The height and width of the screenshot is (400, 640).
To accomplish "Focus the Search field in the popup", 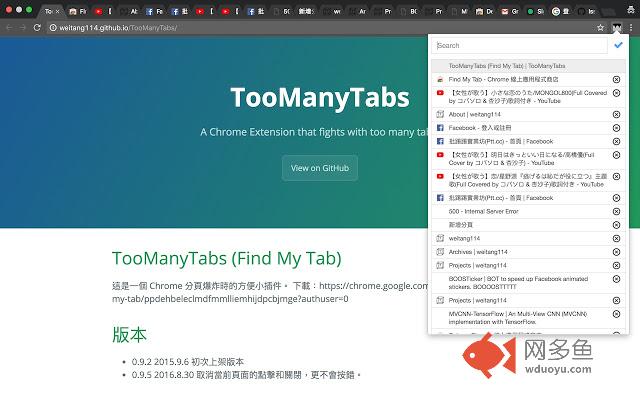I will point(519,45).
